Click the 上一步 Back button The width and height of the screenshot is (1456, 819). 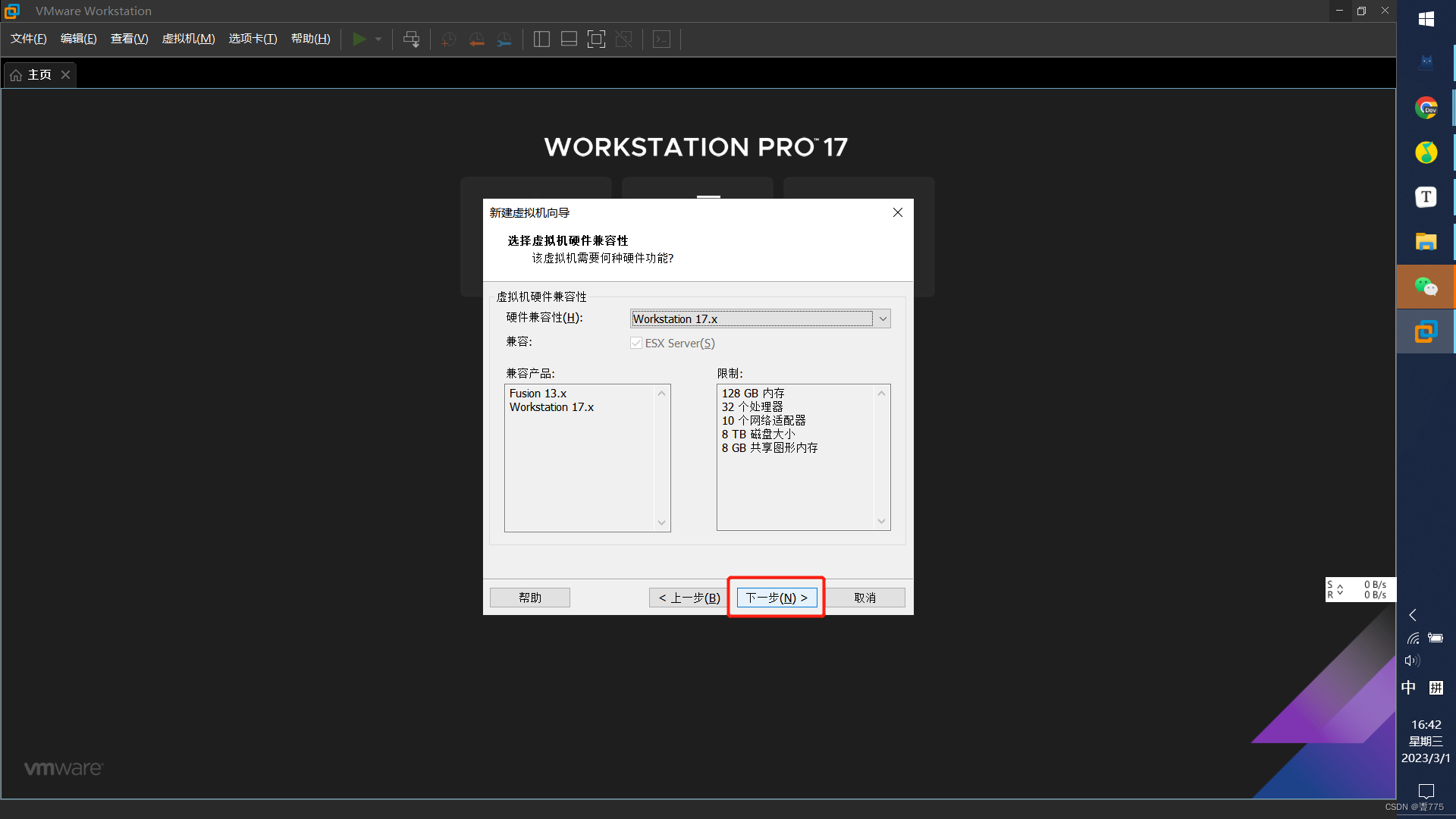[689, 597]
